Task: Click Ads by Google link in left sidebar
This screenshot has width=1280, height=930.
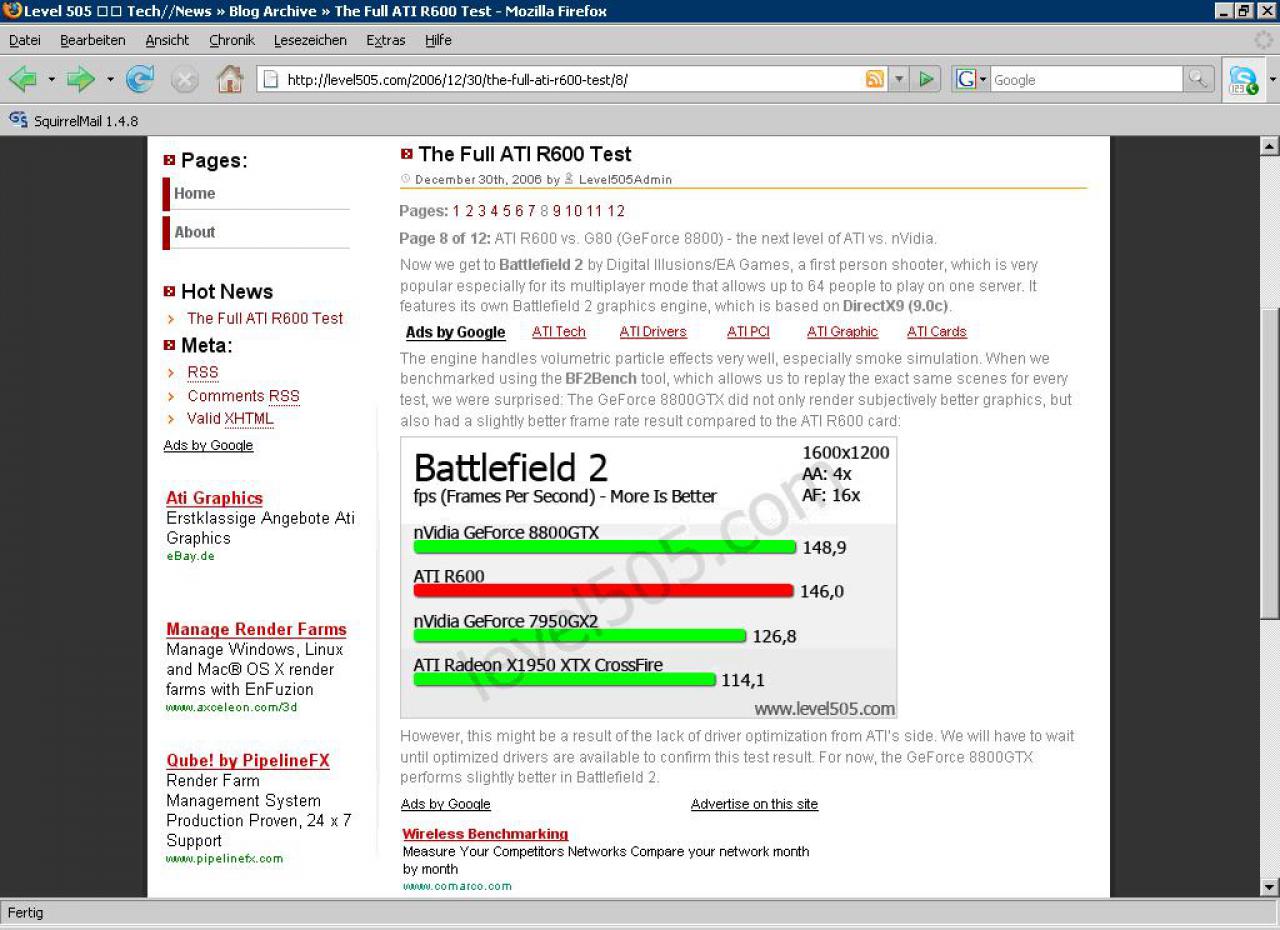Action: pyautogui.click(x=208, y=445)
